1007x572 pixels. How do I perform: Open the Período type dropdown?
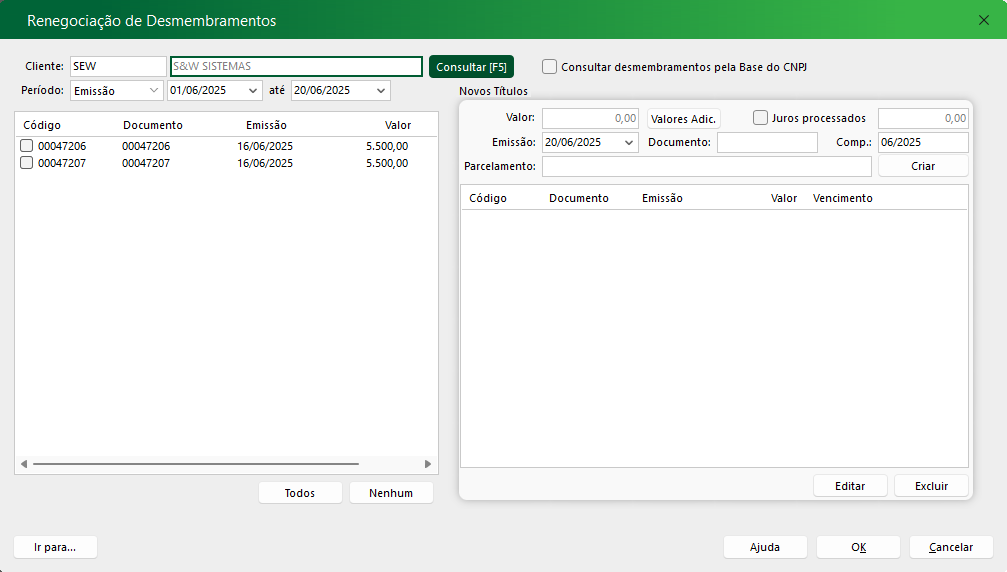[154, 91]
